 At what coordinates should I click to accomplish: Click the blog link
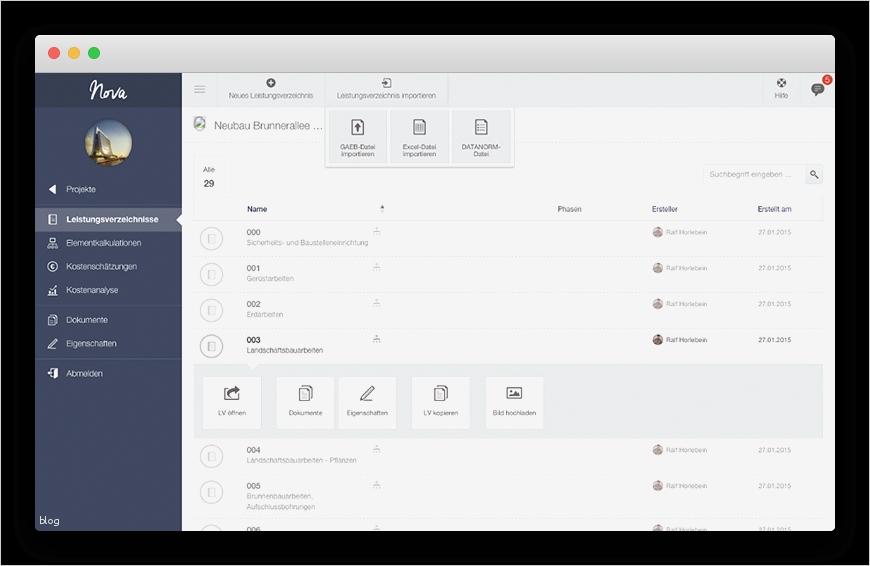pos(49,520)
